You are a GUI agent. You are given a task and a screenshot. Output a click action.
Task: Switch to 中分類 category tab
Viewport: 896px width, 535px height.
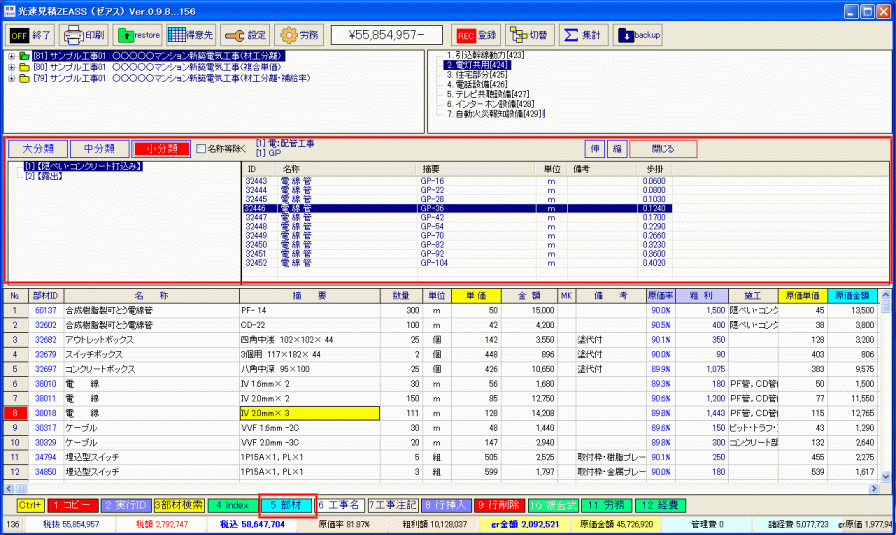pyautogui.click(x=99, y=149)
